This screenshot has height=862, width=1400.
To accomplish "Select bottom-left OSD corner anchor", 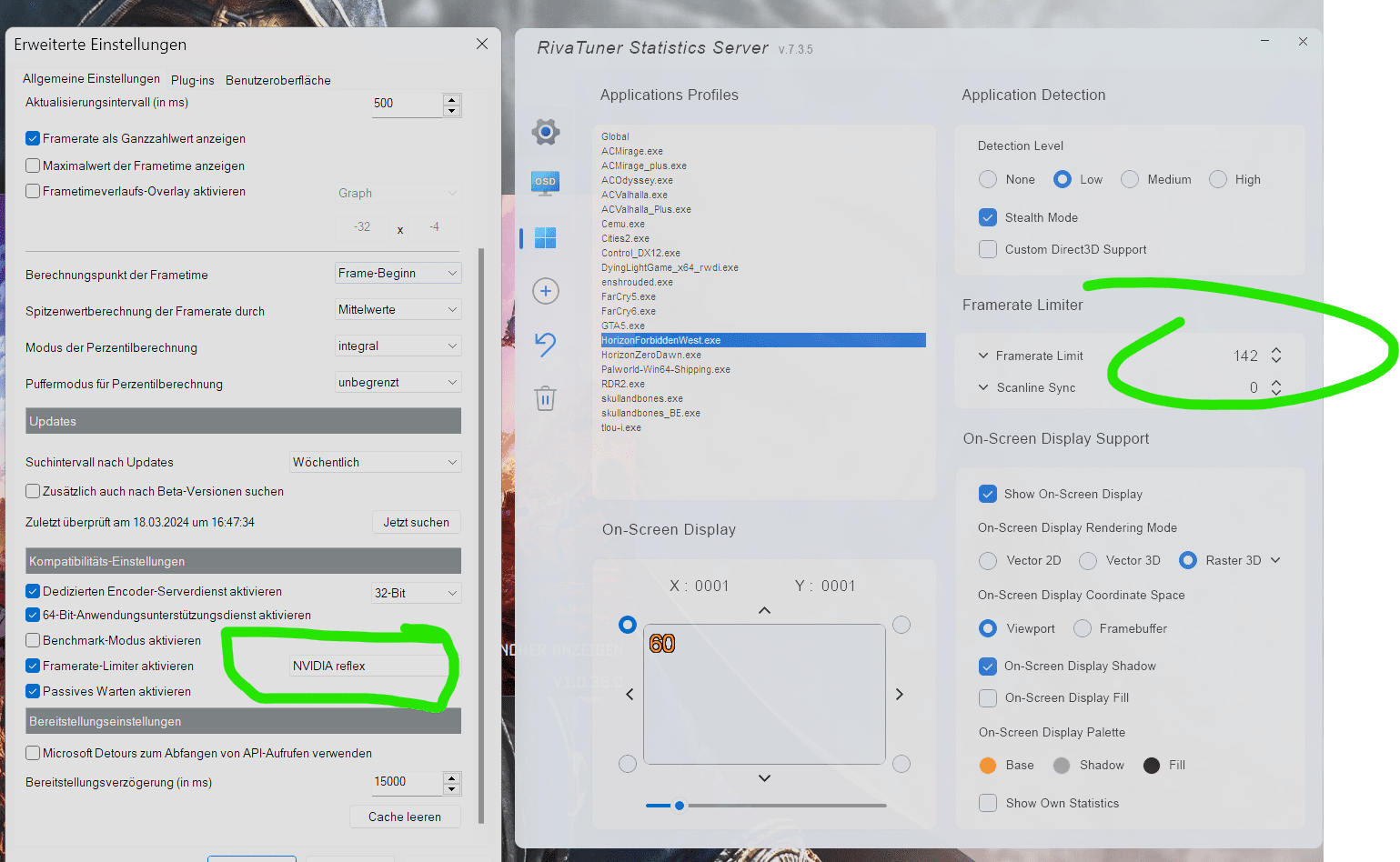I will pos(628,764).
